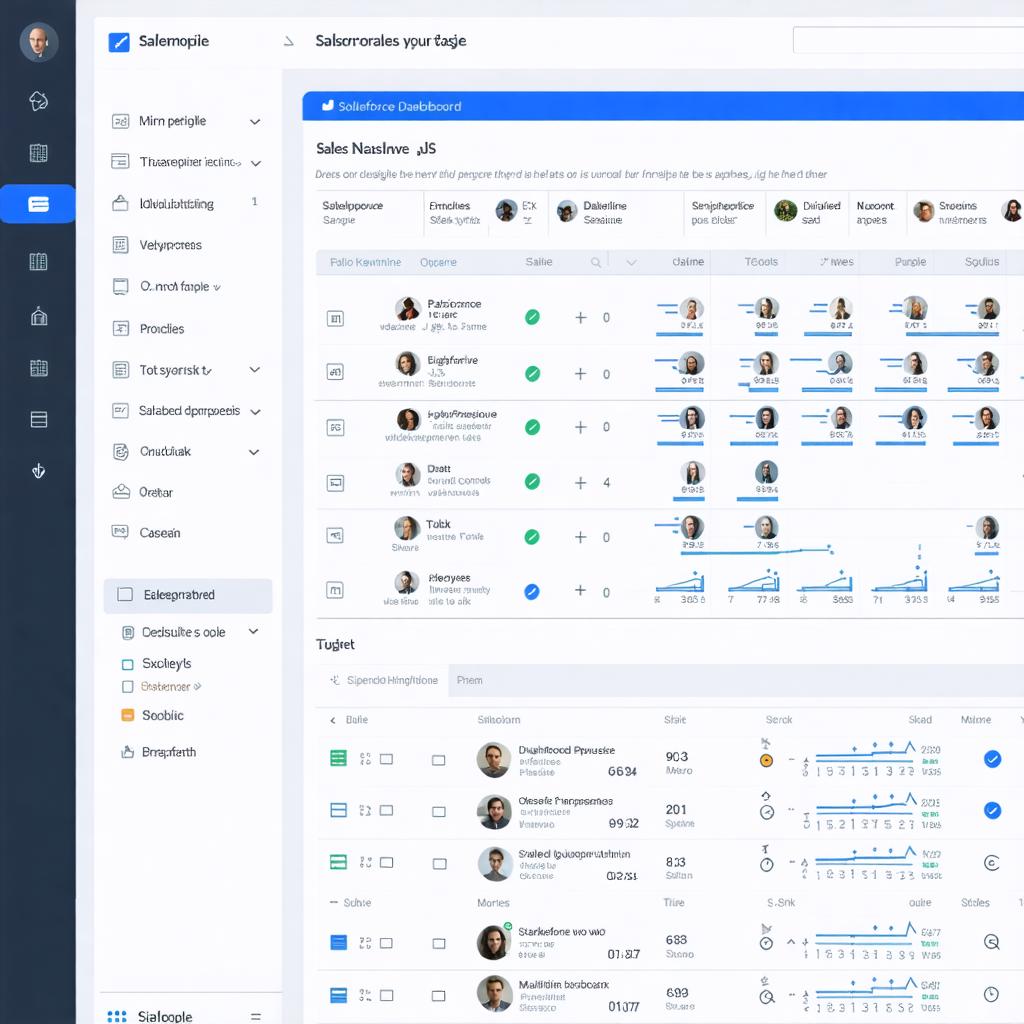Click the cloud icon in the dark sidebar
Viewport: 1024px width, 1024px height.
coord(39,101)
